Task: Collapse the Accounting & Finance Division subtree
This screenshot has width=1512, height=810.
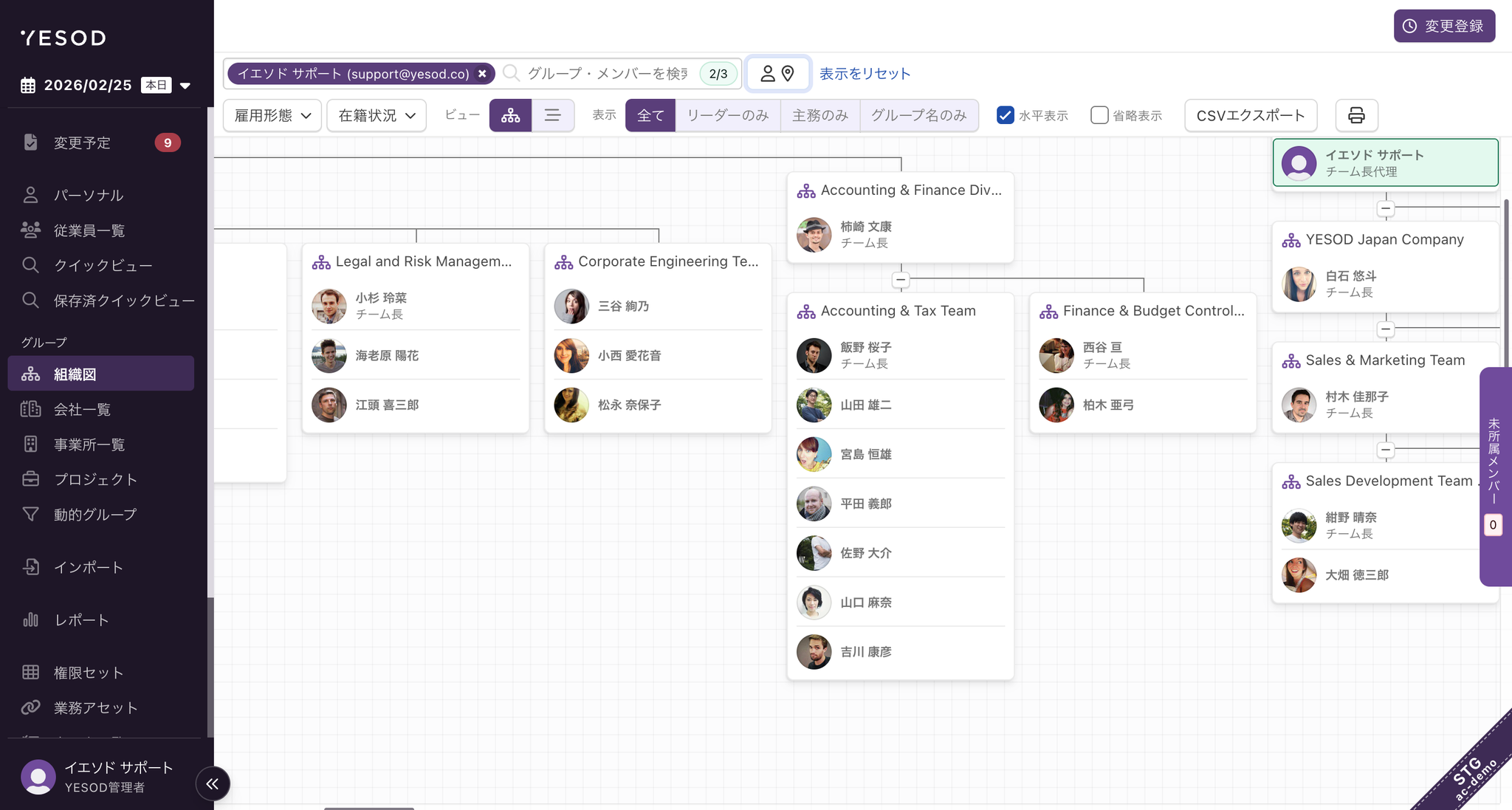Action: [x=900, y=280]
